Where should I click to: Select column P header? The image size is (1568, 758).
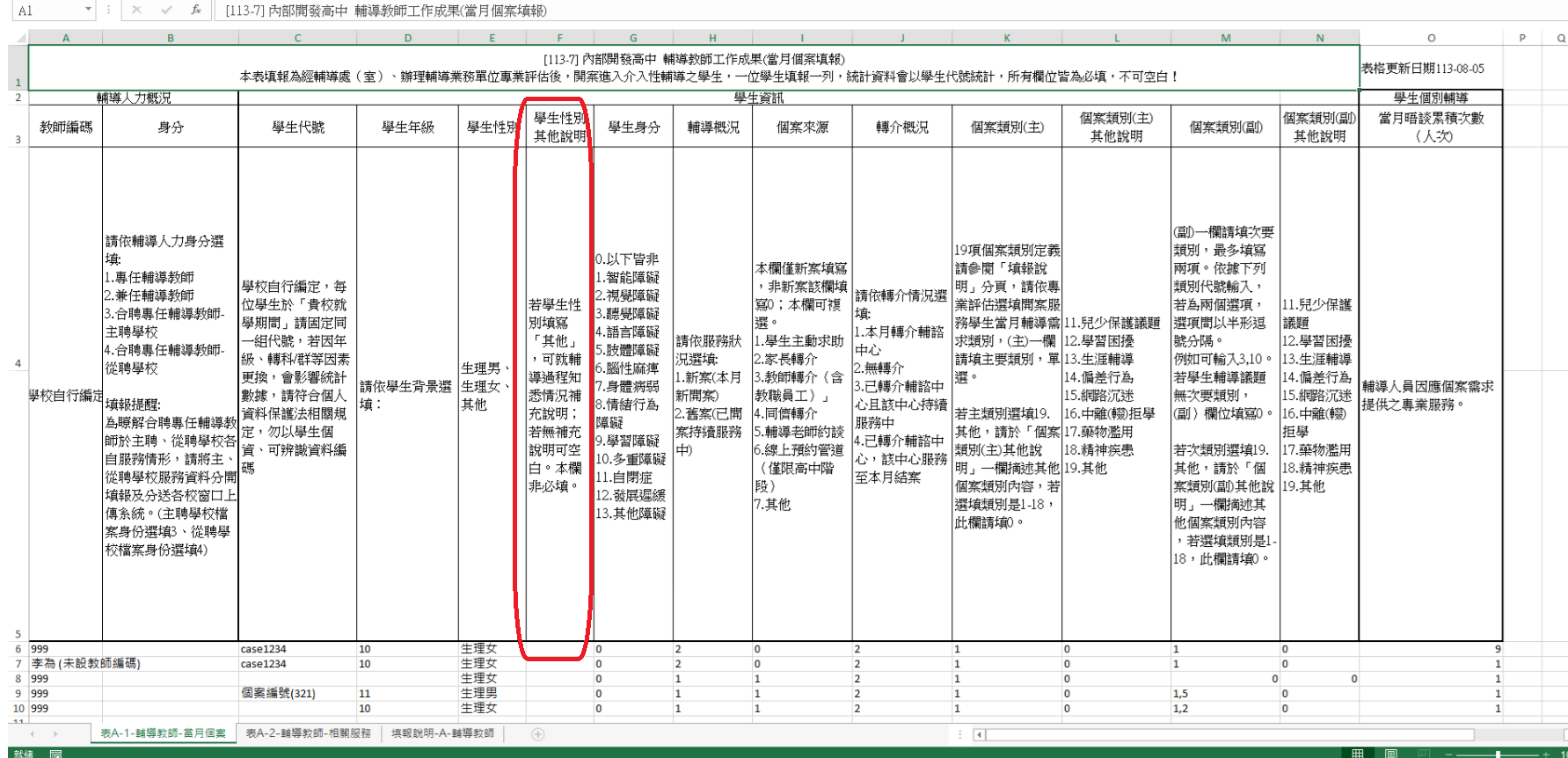[x=1522, y=38]
